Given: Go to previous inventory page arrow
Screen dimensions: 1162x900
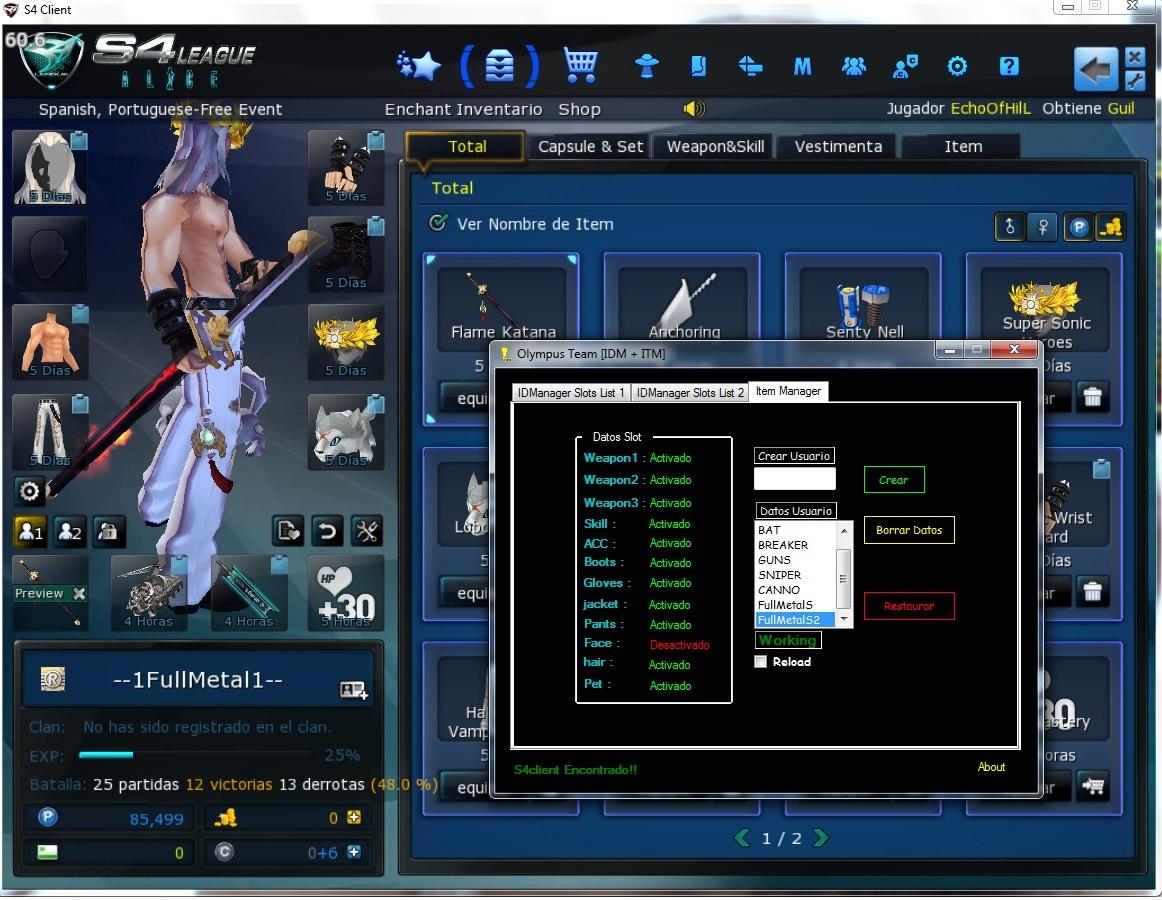Looking at the screenshot, I should pyautogui.click(x=741, y=838).
